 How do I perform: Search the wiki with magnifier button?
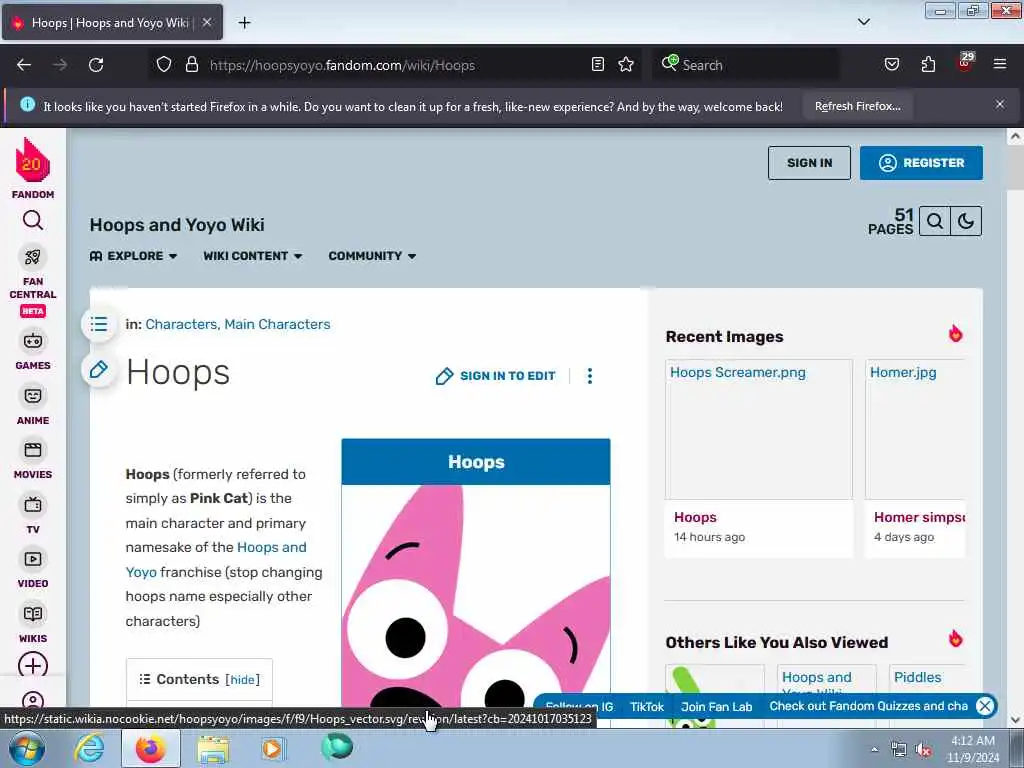(x=935, y=221)
